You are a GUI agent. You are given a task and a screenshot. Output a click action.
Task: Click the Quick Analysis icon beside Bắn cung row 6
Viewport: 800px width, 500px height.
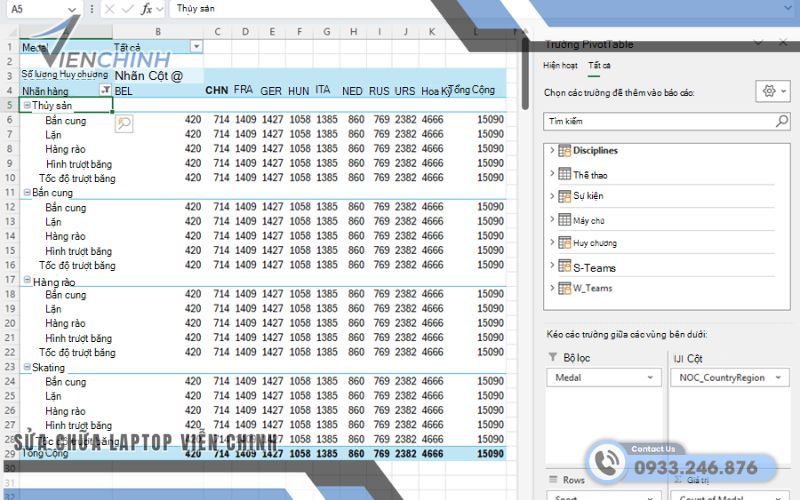pyautogui.click(x=124, y=123)
